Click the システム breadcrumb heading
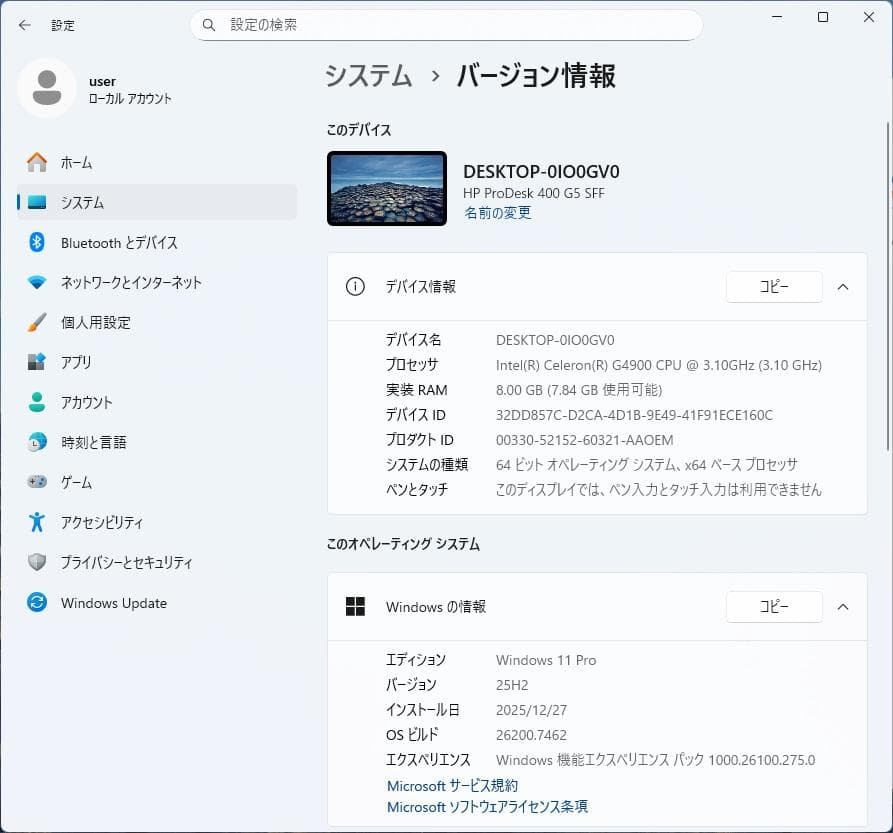Image resolution: width=893 pixels, height=833 pixels. click(x=368, y=75)
